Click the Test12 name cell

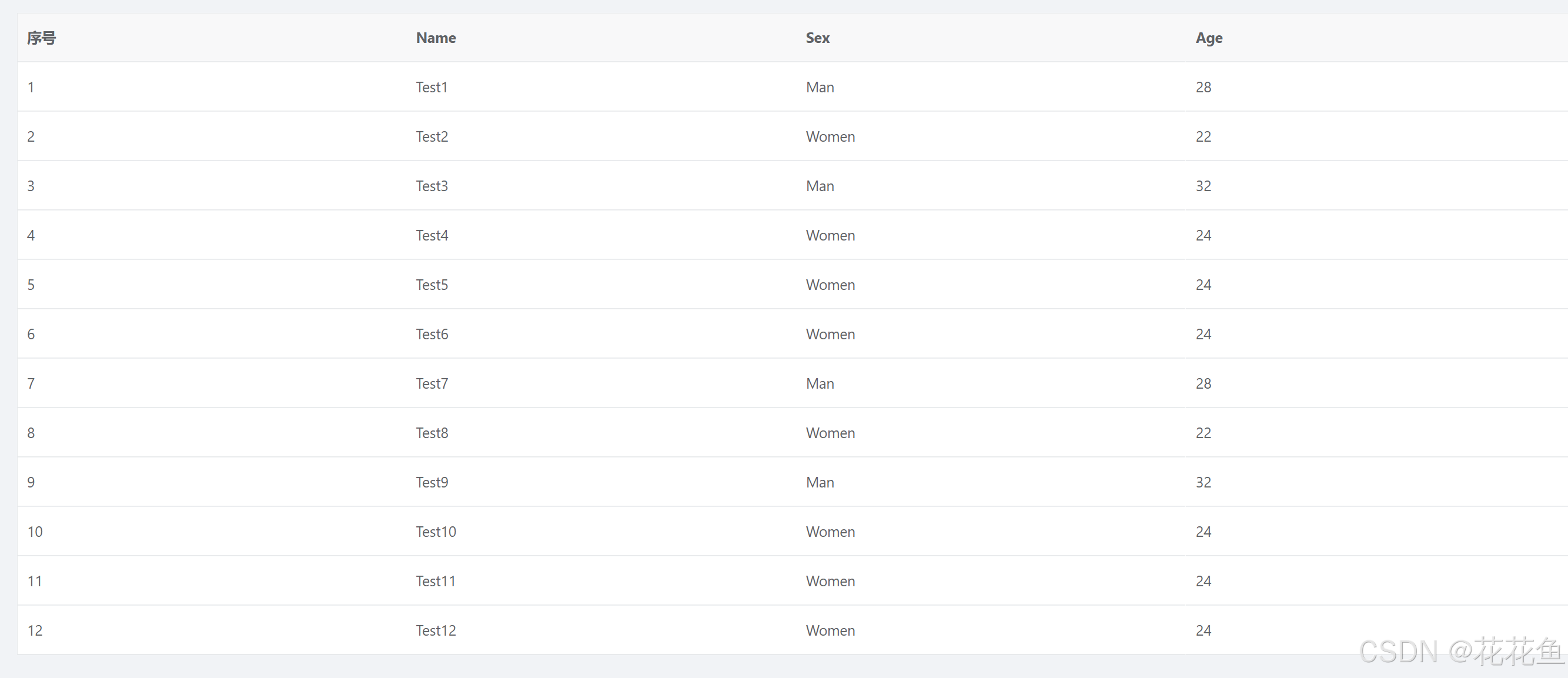point(436,630)
